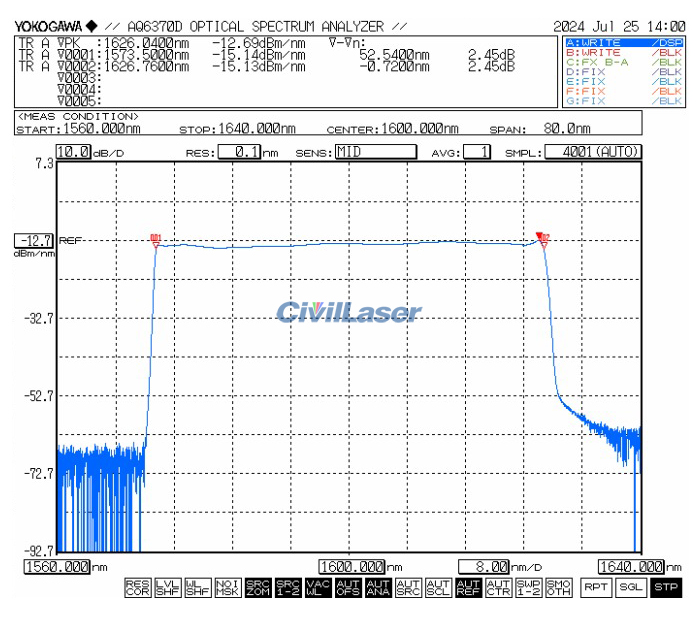This screenshot has height=623, width=699.
Task: Edit the AVG count field
Action: tap(477, 152)
